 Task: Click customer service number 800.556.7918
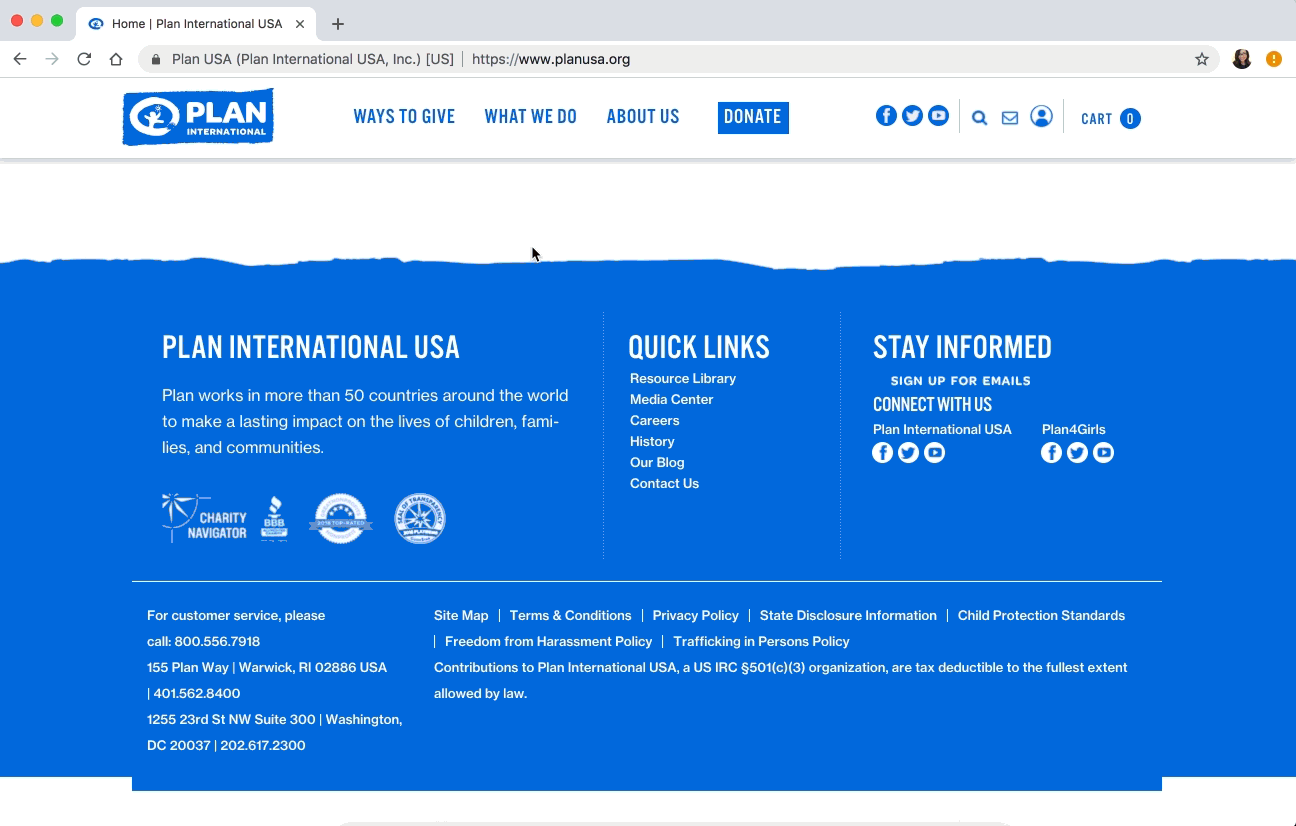(217, 641)
